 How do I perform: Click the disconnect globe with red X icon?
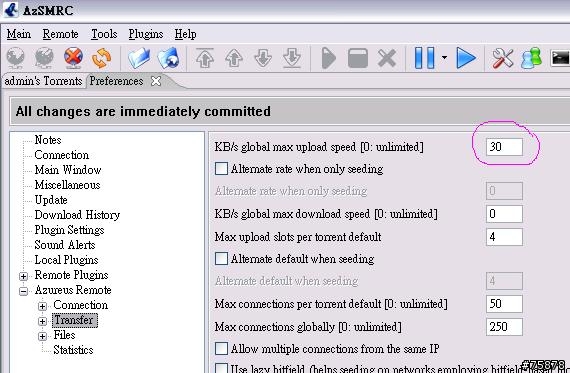[73, 58]
